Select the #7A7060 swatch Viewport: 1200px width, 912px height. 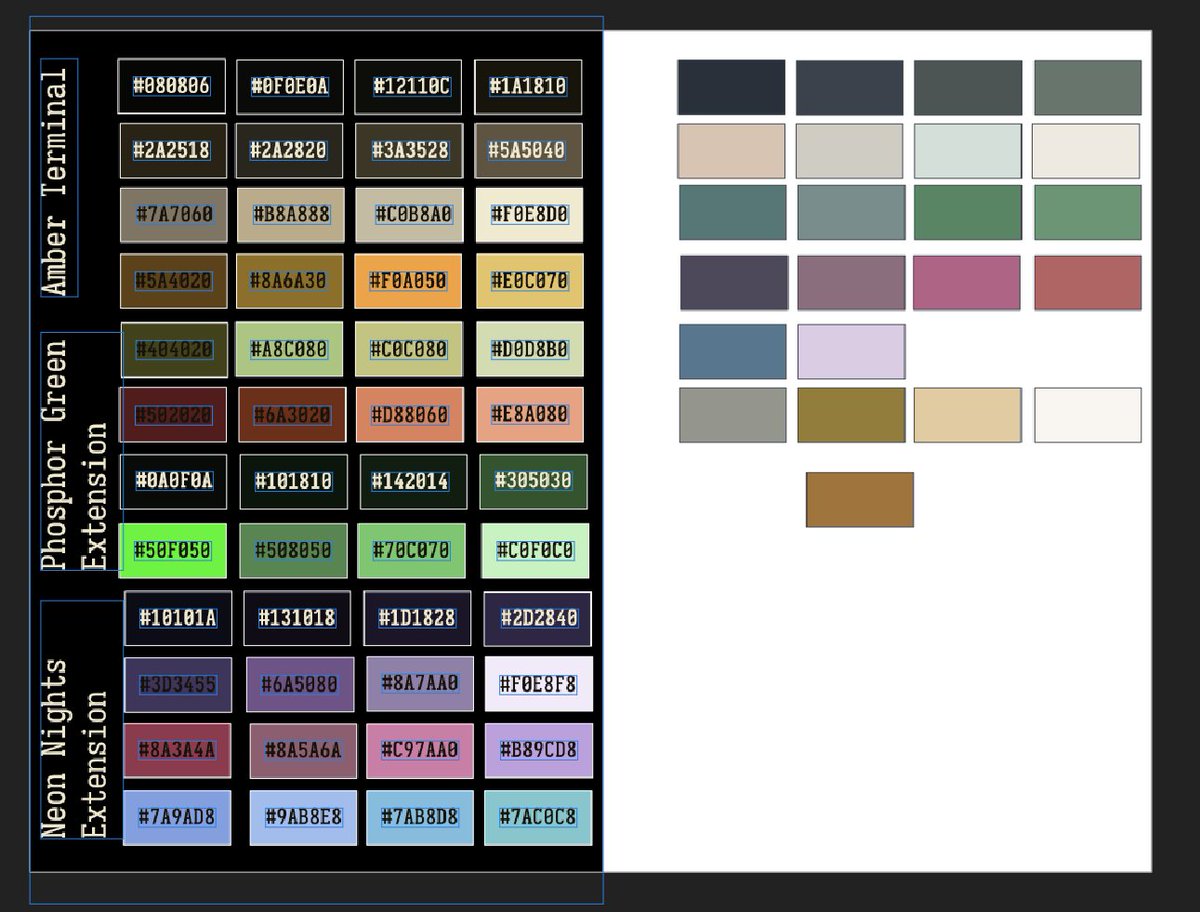173,214
